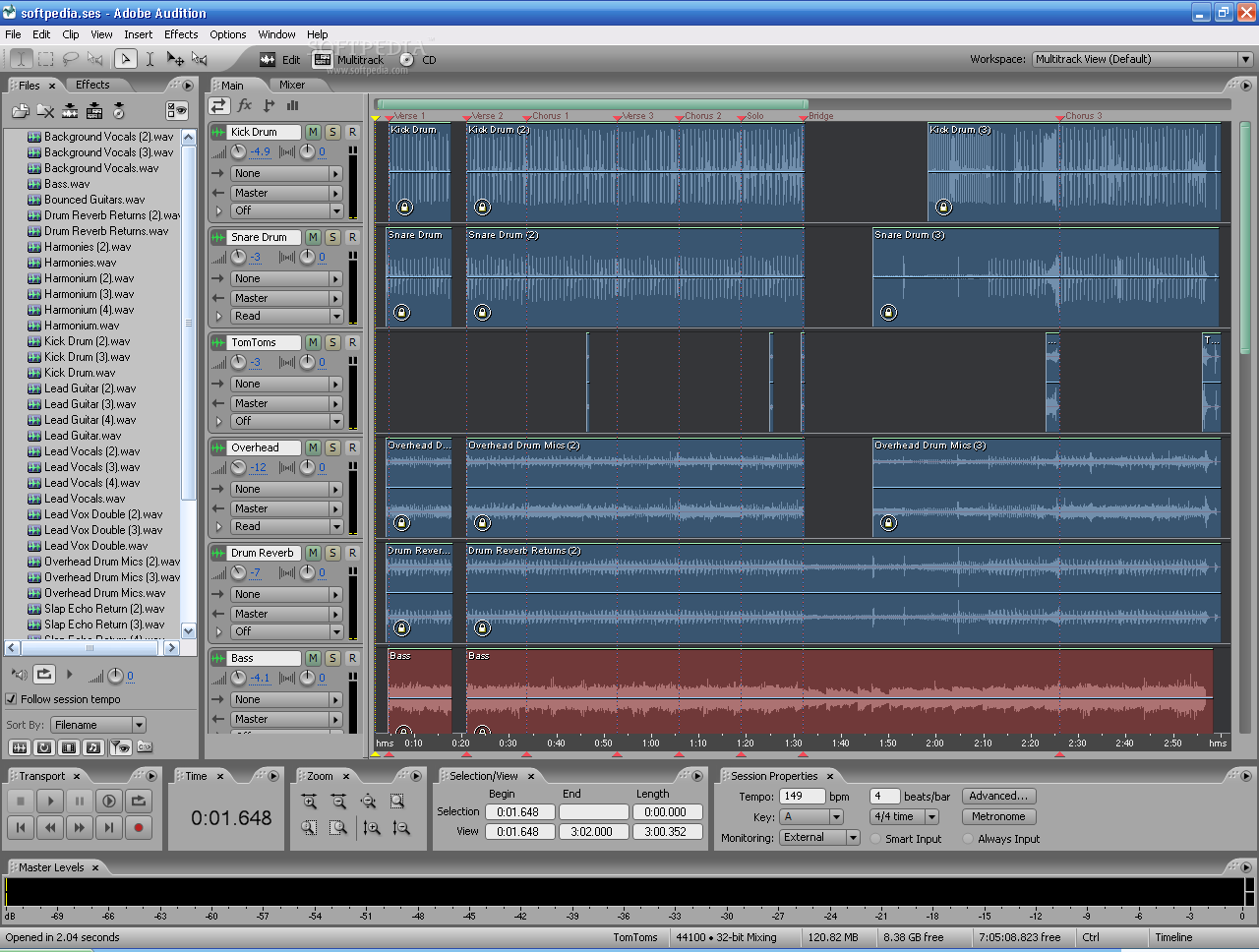1259x952 pixels.
Task: Toggle Show Loop Files filter icon
Action: 43,747
